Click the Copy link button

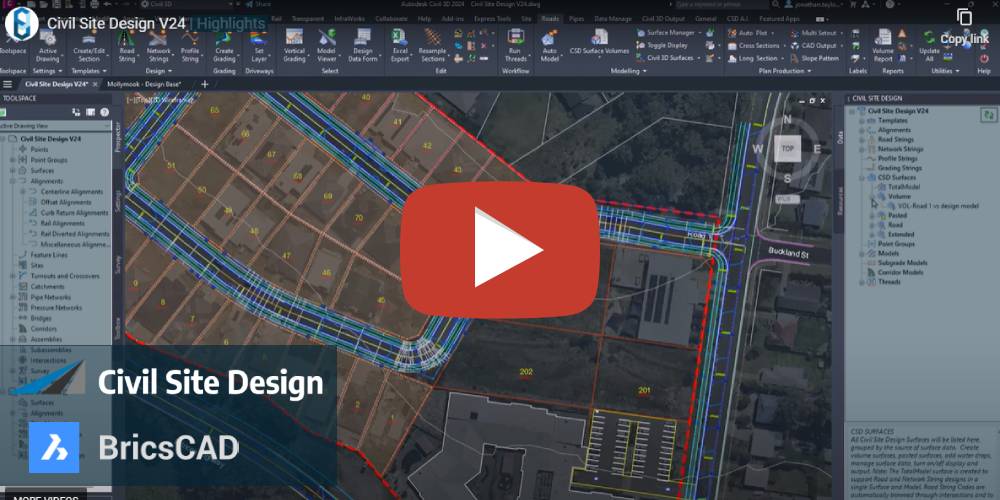964,27
